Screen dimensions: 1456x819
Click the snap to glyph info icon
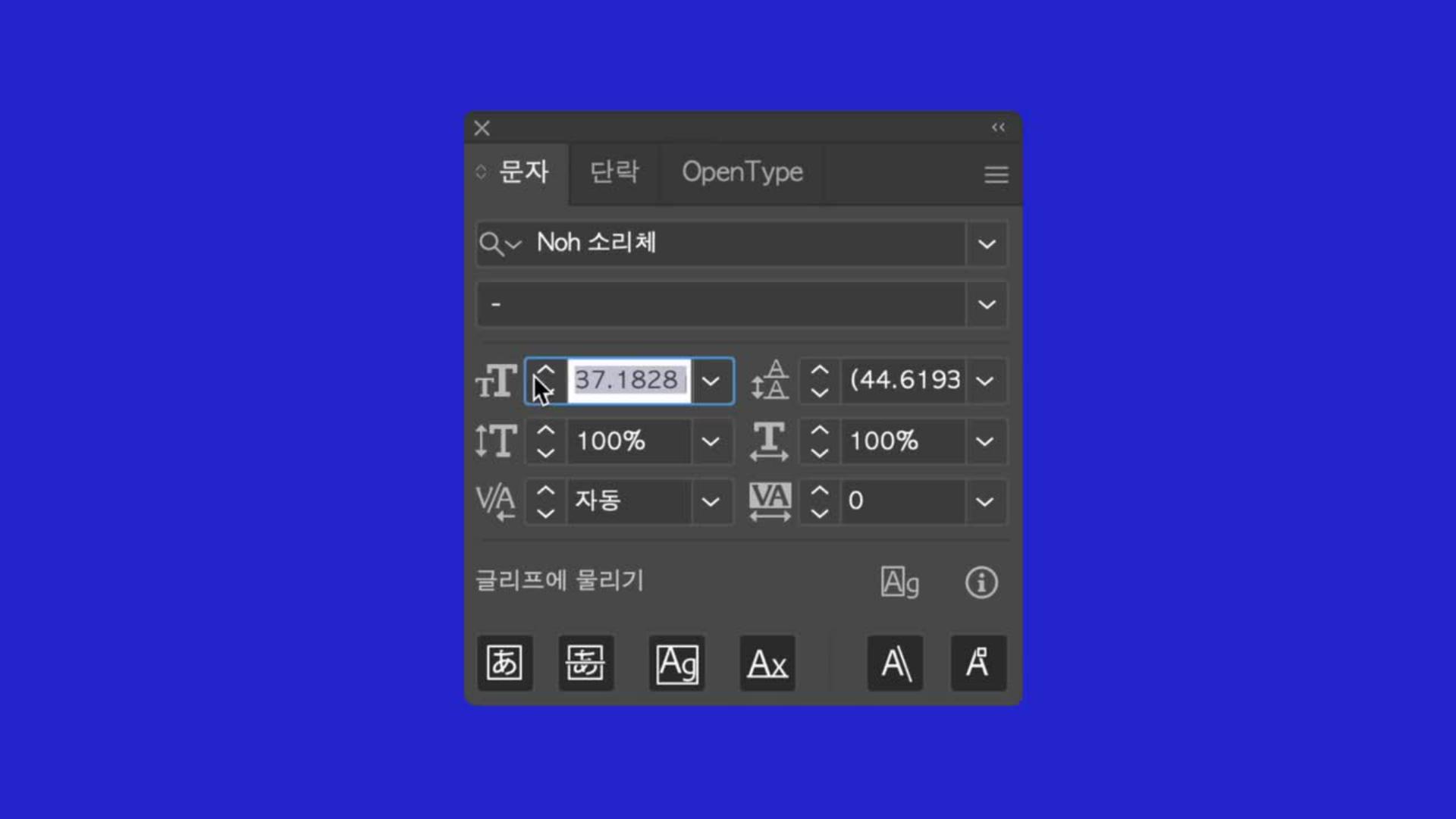[981, 582]
